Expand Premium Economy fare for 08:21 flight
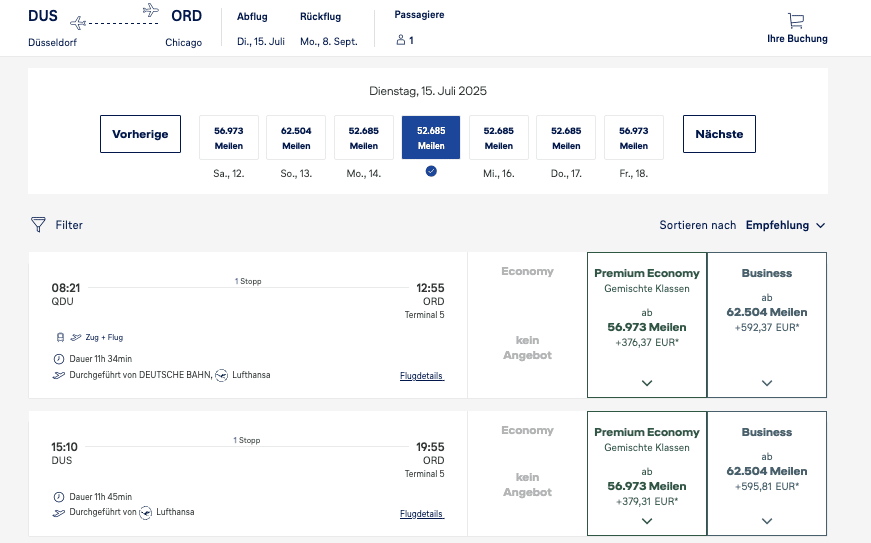This screenshot has width=871, height=543. click(647, 382)
